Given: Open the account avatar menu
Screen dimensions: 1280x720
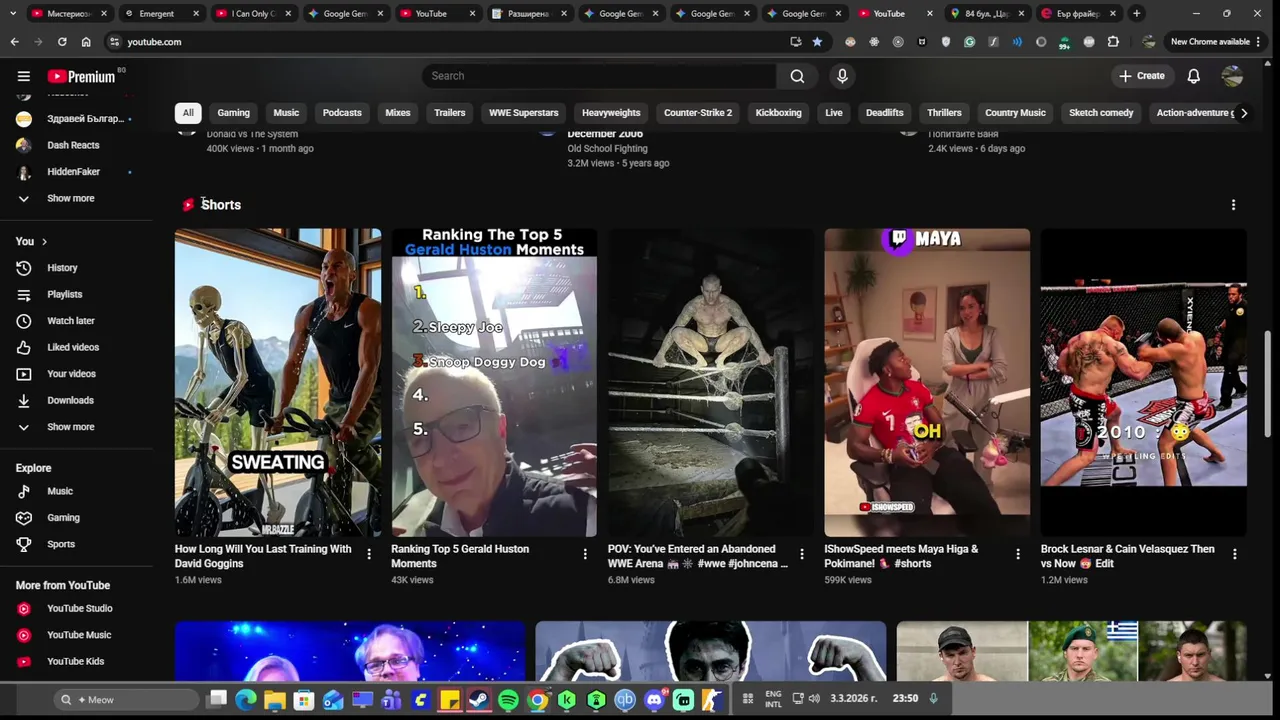Looking at the screenshot, I should pos(1232,76).
